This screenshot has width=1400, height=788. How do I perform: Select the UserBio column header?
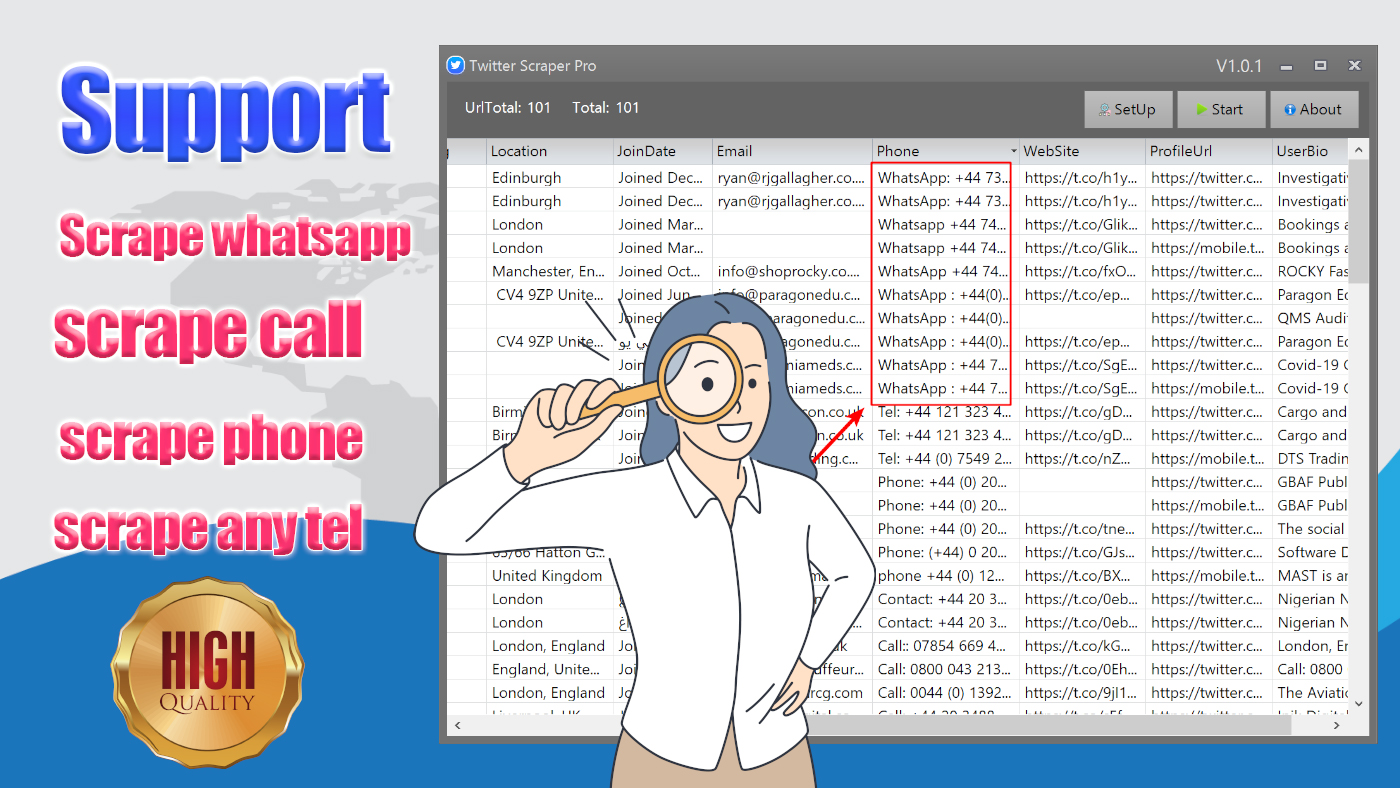point(1310,151)
